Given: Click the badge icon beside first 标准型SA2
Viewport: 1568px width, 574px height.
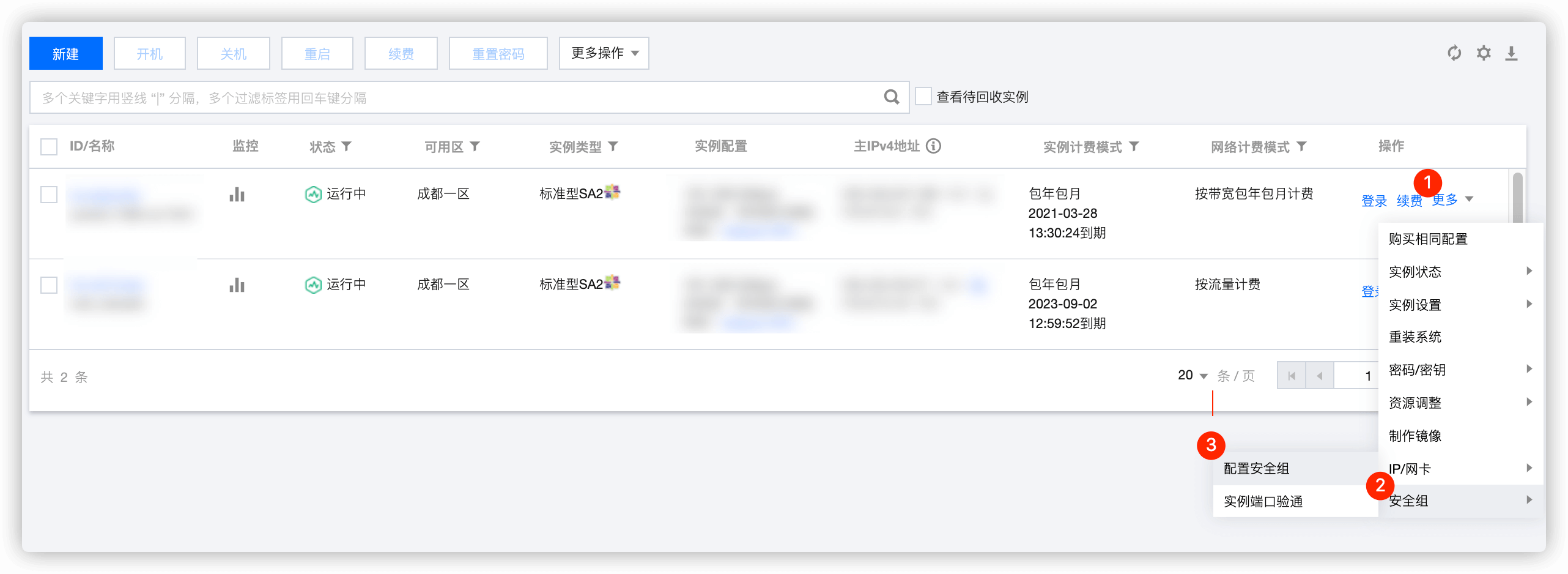Looking at the screenshot, I should [x=612, y=192].
